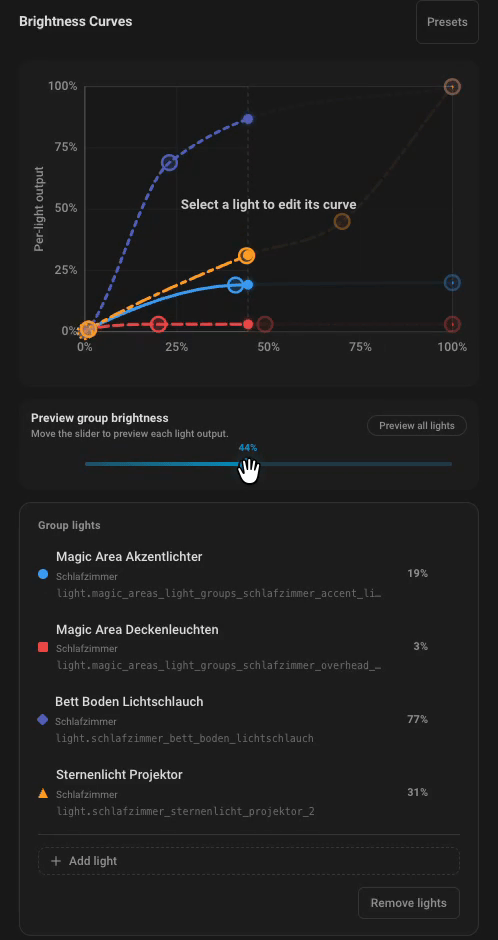Click the blue circle icon for Akzentlichter
This screenshot has height=940, width=498.
(x=43, y=574)
